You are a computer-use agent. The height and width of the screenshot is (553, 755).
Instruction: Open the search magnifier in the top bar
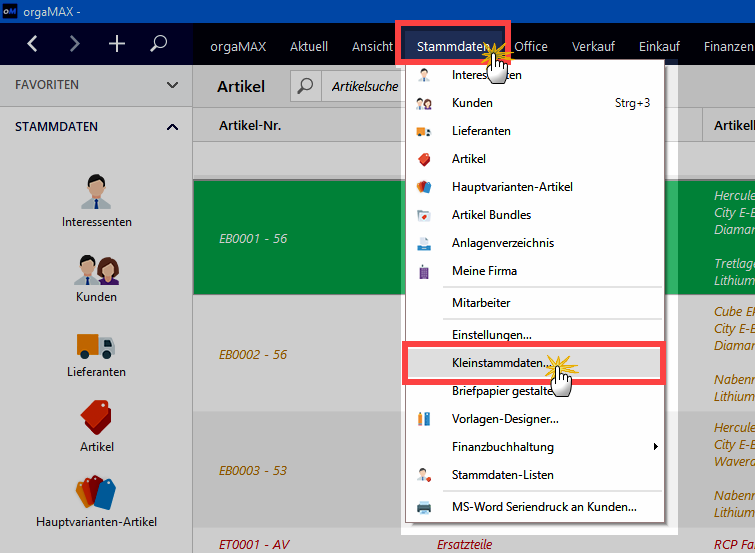click(x=158, y=43)
